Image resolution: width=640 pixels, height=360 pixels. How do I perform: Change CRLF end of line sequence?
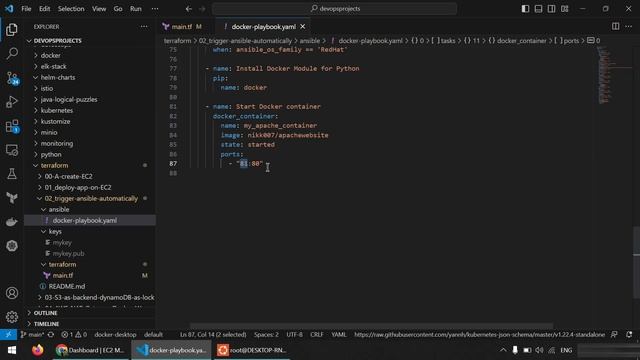pos(316,334)
